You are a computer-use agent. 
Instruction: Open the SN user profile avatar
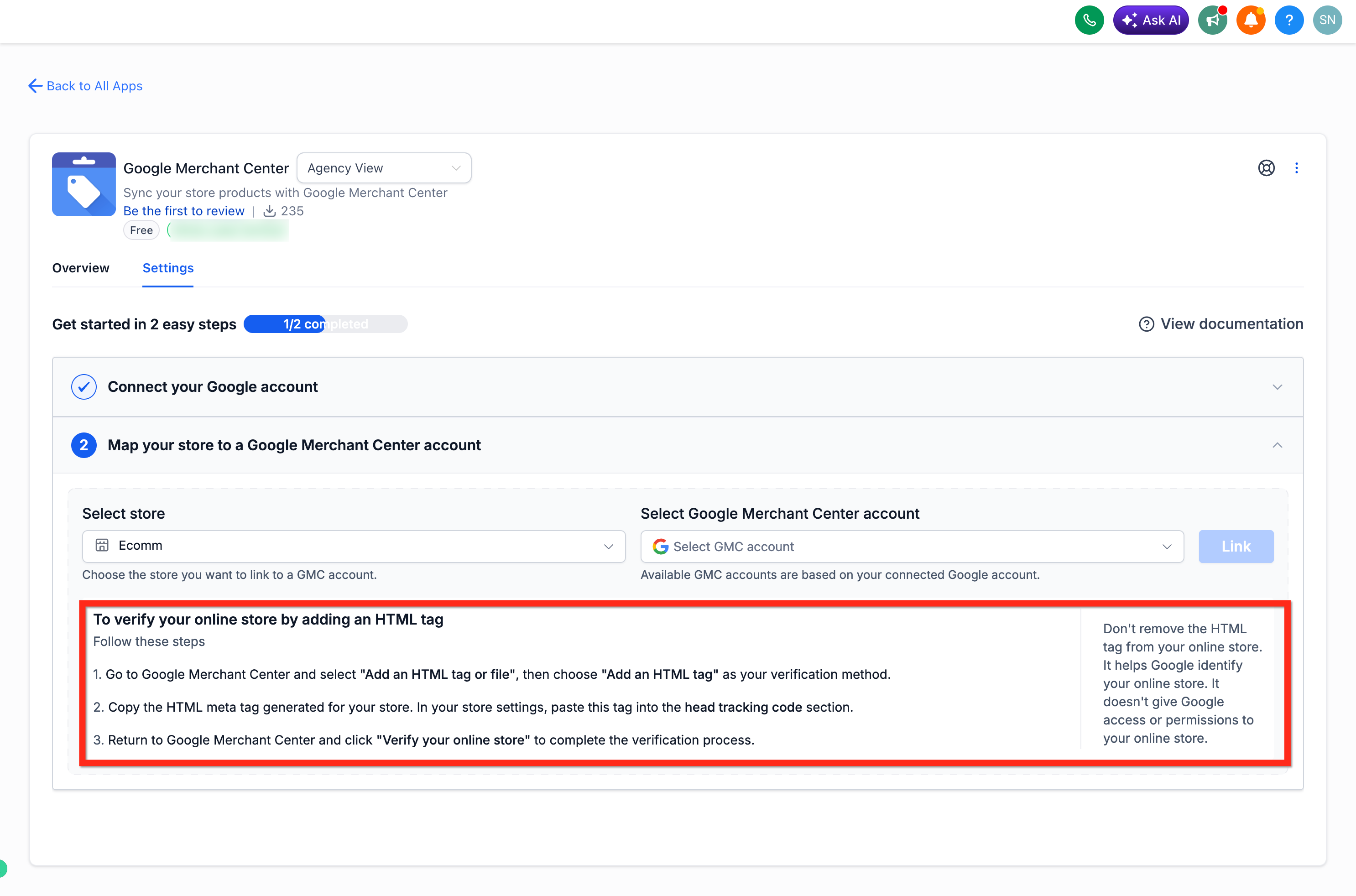[1327, 21]
